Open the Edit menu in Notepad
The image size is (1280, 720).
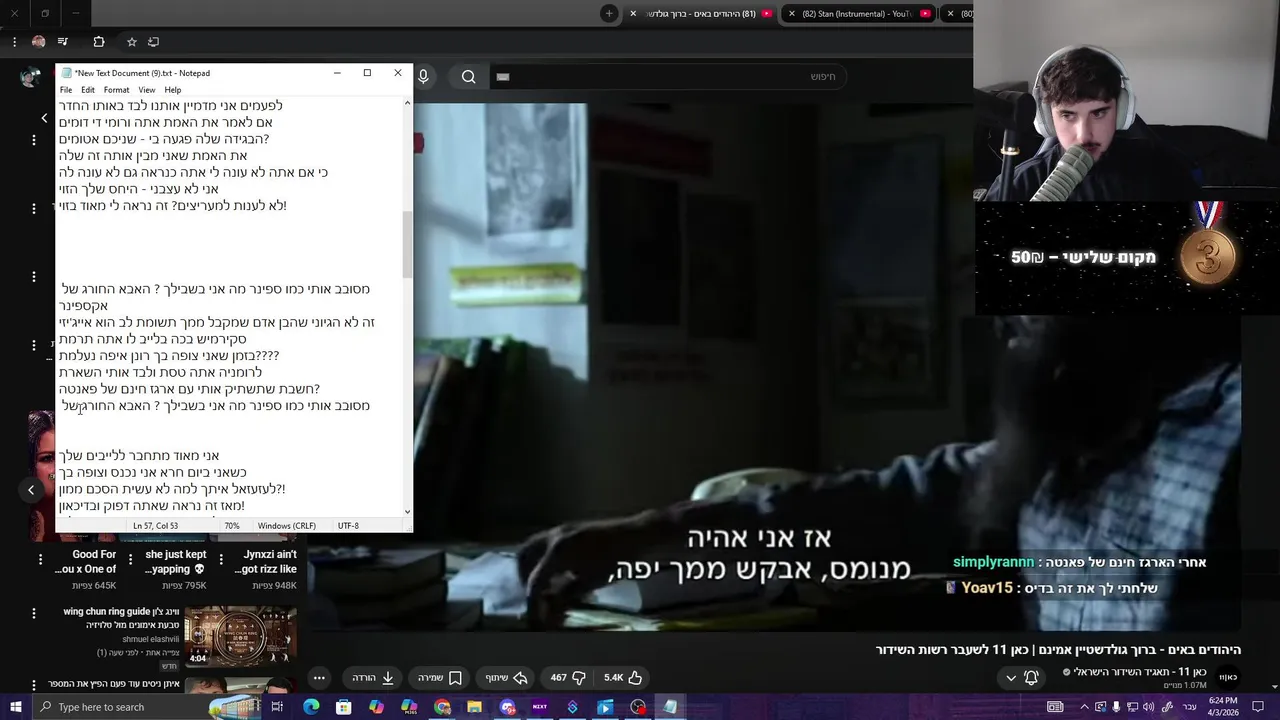(x=88, y=90)
